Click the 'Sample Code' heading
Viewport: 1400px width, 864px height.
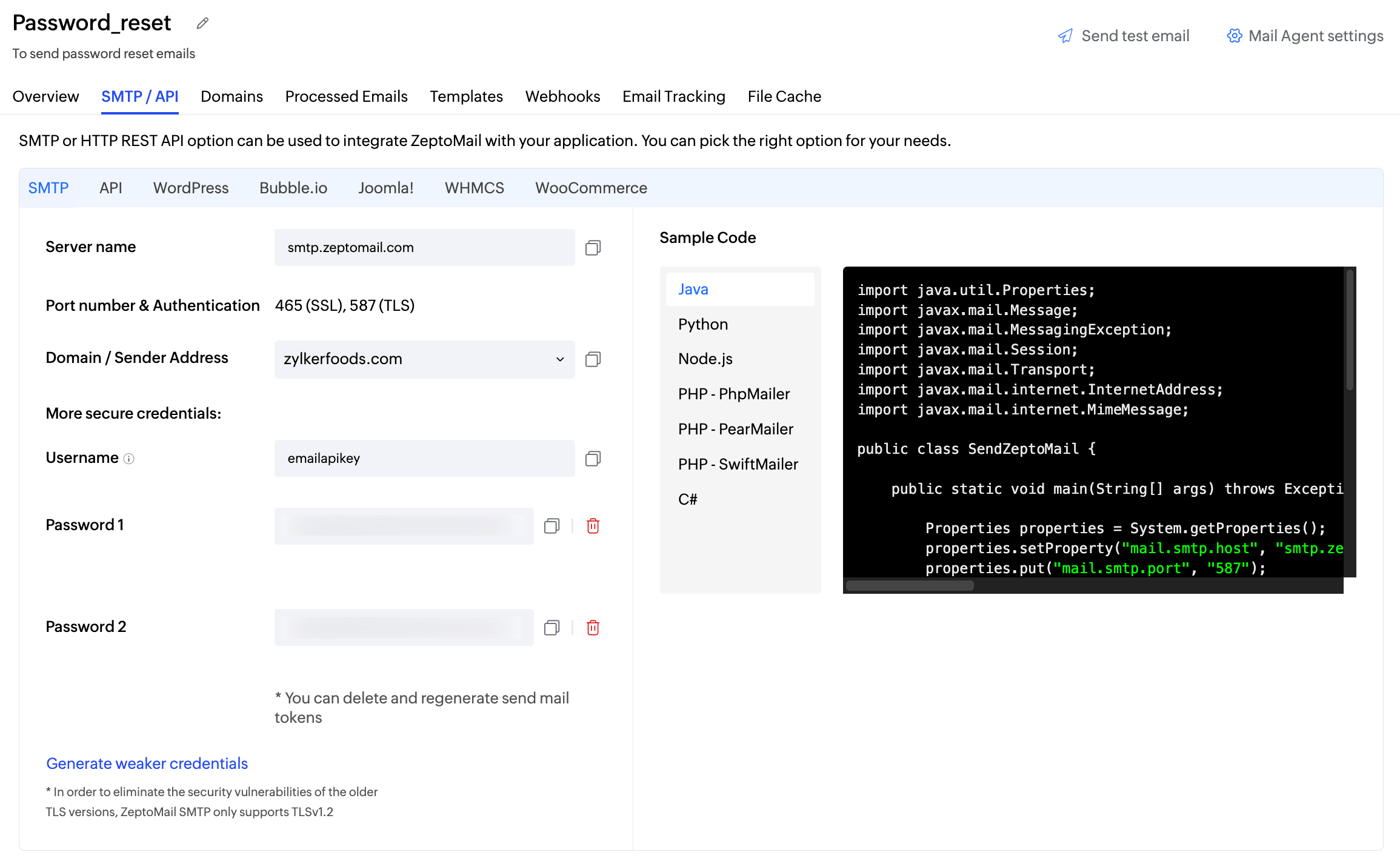(x=707, y=238)
